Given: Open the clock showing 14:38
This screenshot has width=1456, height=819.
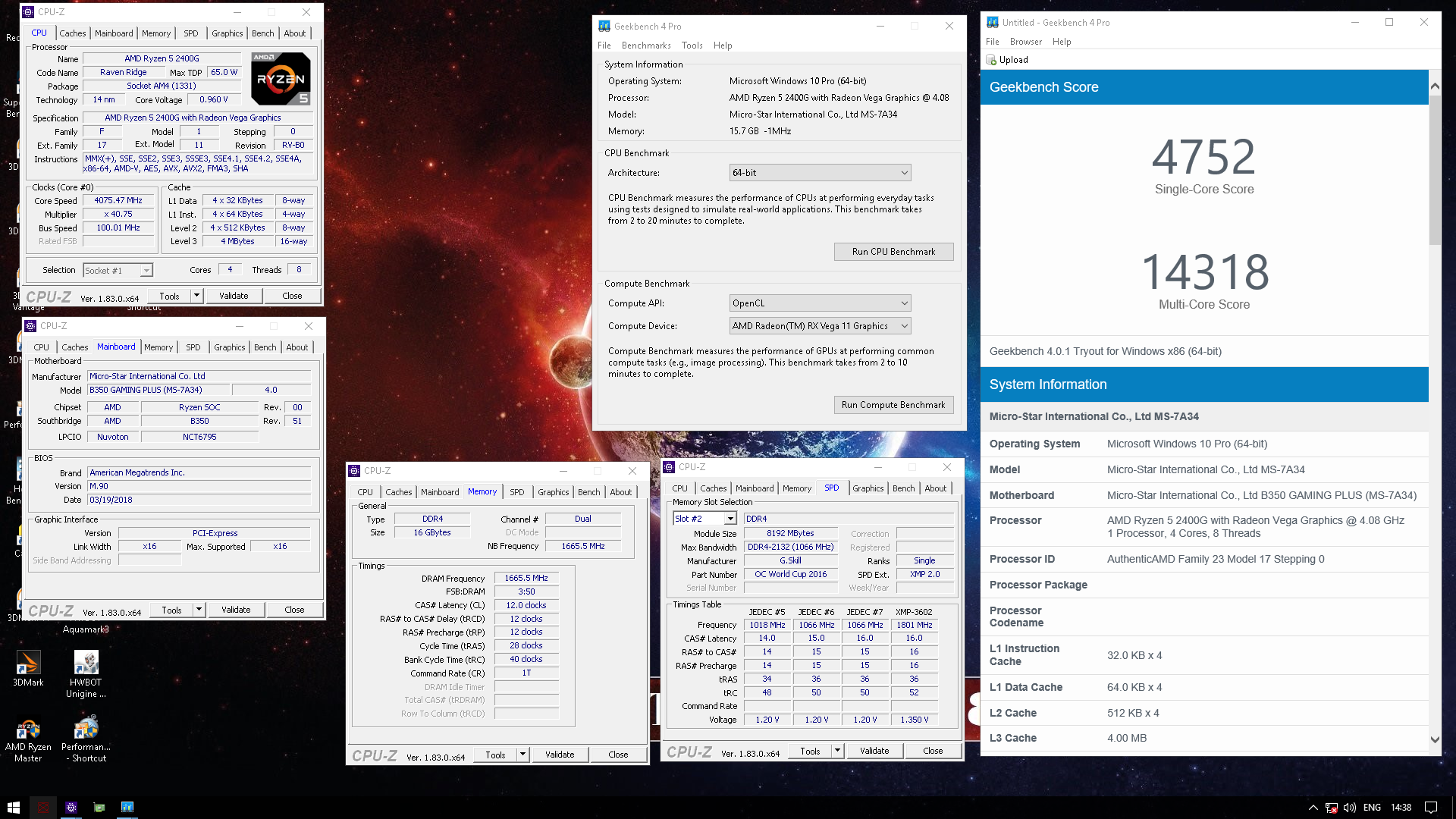Looking at the screenshot, I should 1401,808.
